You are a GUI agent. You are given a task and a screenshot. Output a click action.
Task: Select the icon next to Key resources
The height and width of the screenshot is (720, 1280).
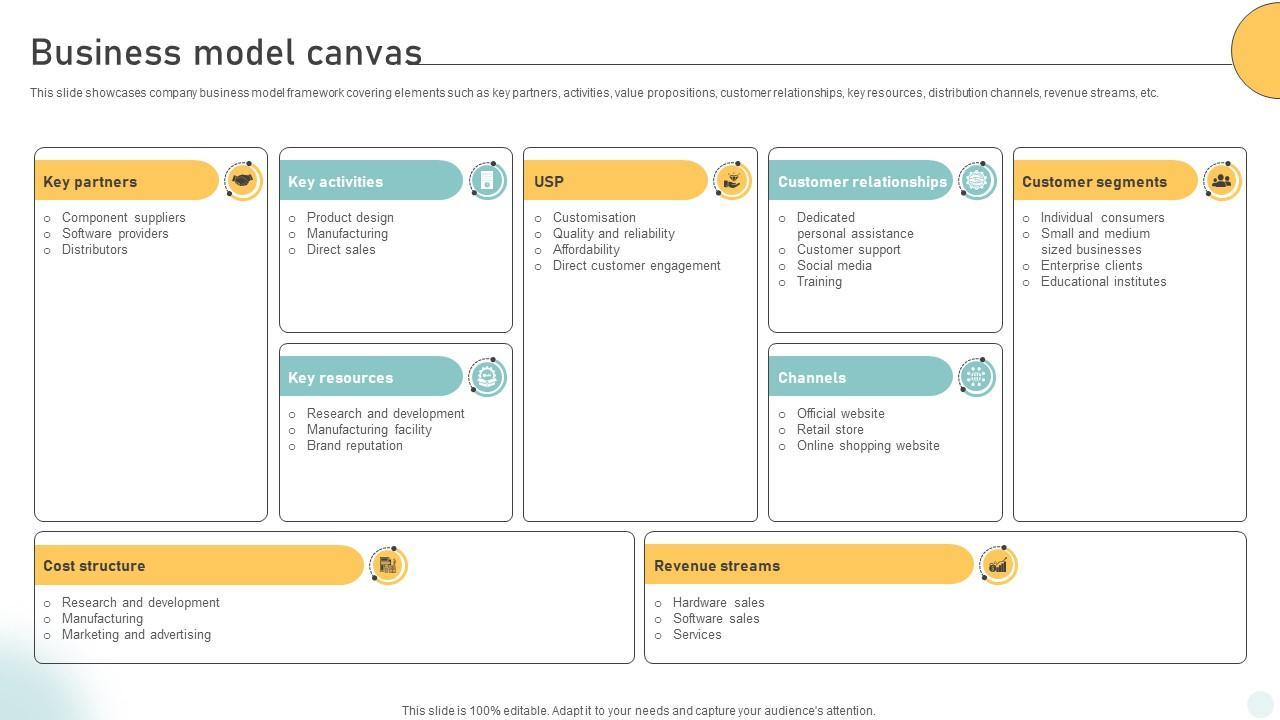tap(487, 377)
